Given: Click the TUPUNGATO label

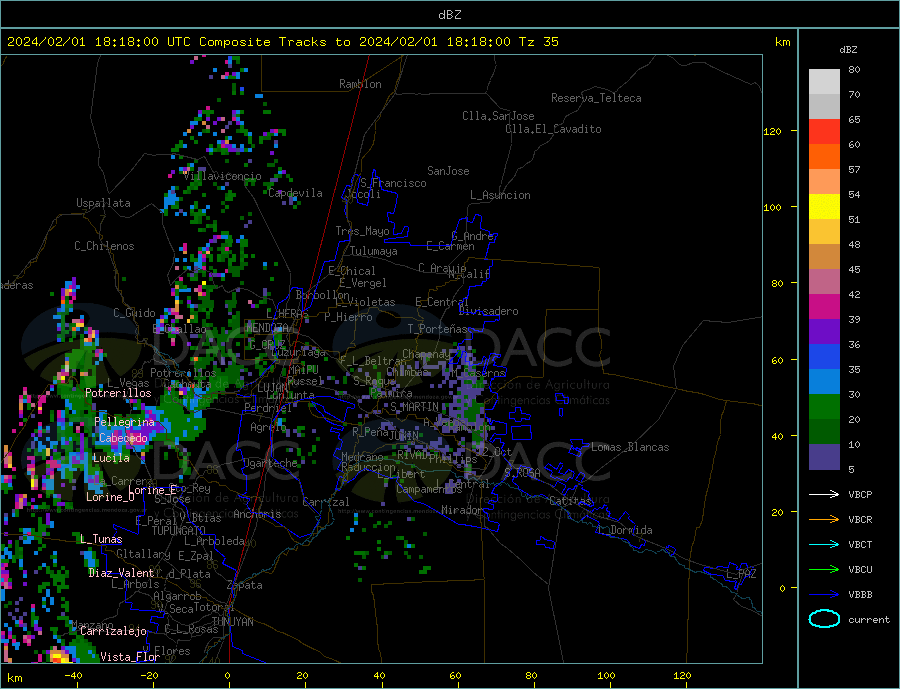Looking at the screenshot, I should 179,531.
